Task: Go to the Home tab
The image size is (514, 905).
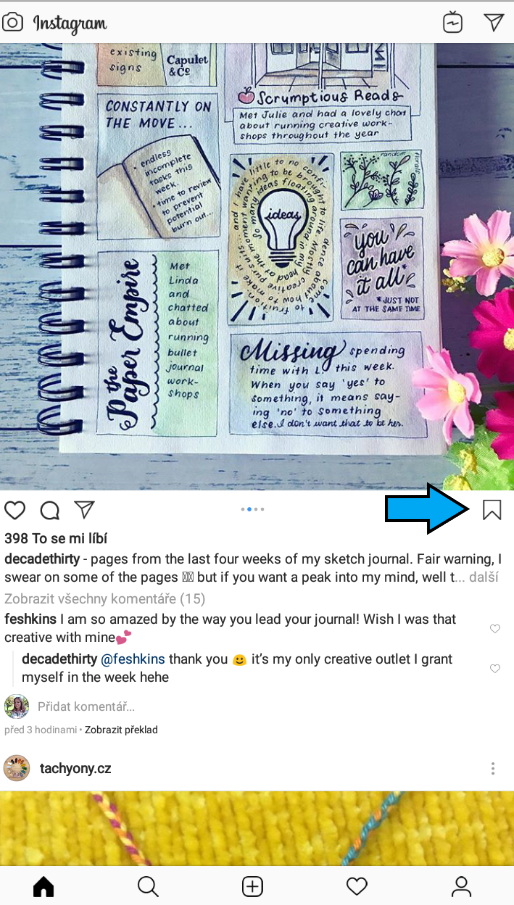Action: coord(44,886)
